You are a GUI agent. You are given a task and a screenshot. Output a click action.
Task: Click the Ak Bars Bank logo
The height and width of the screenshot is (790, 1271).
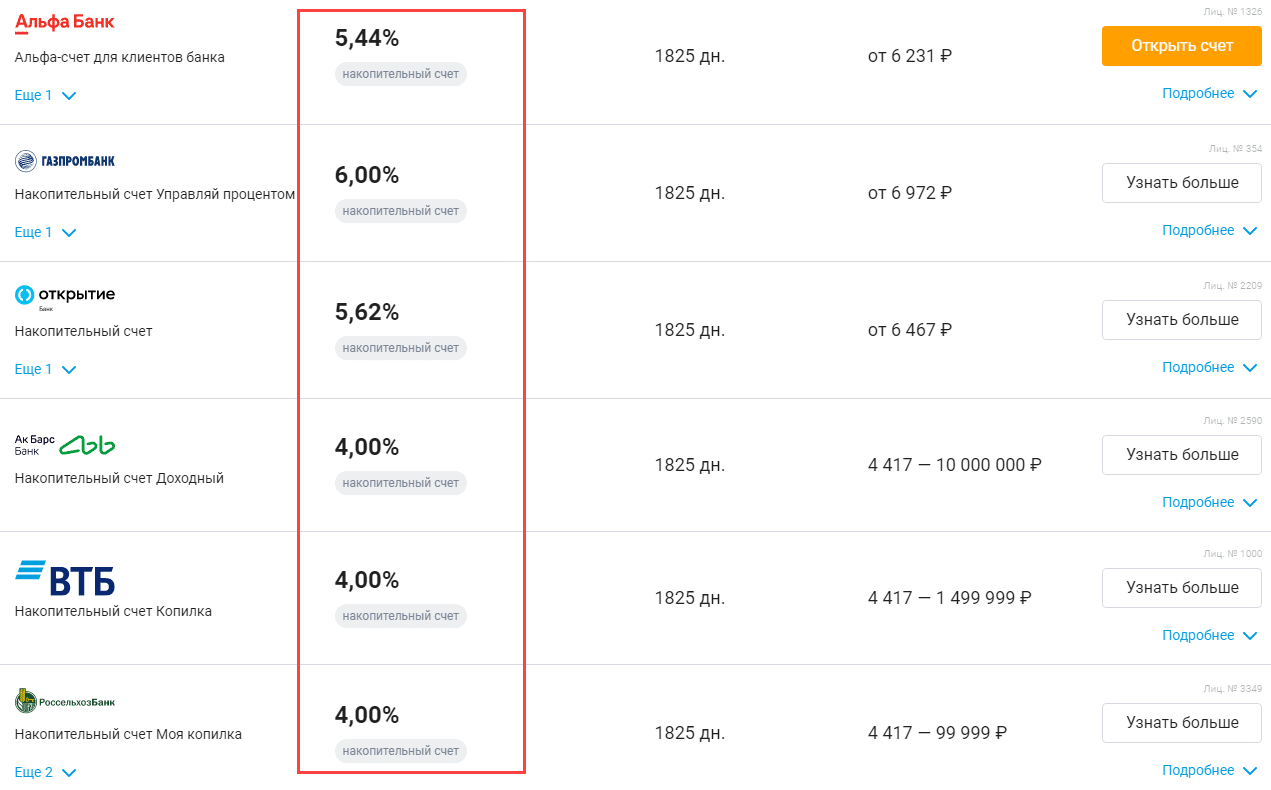click(65, 444)
